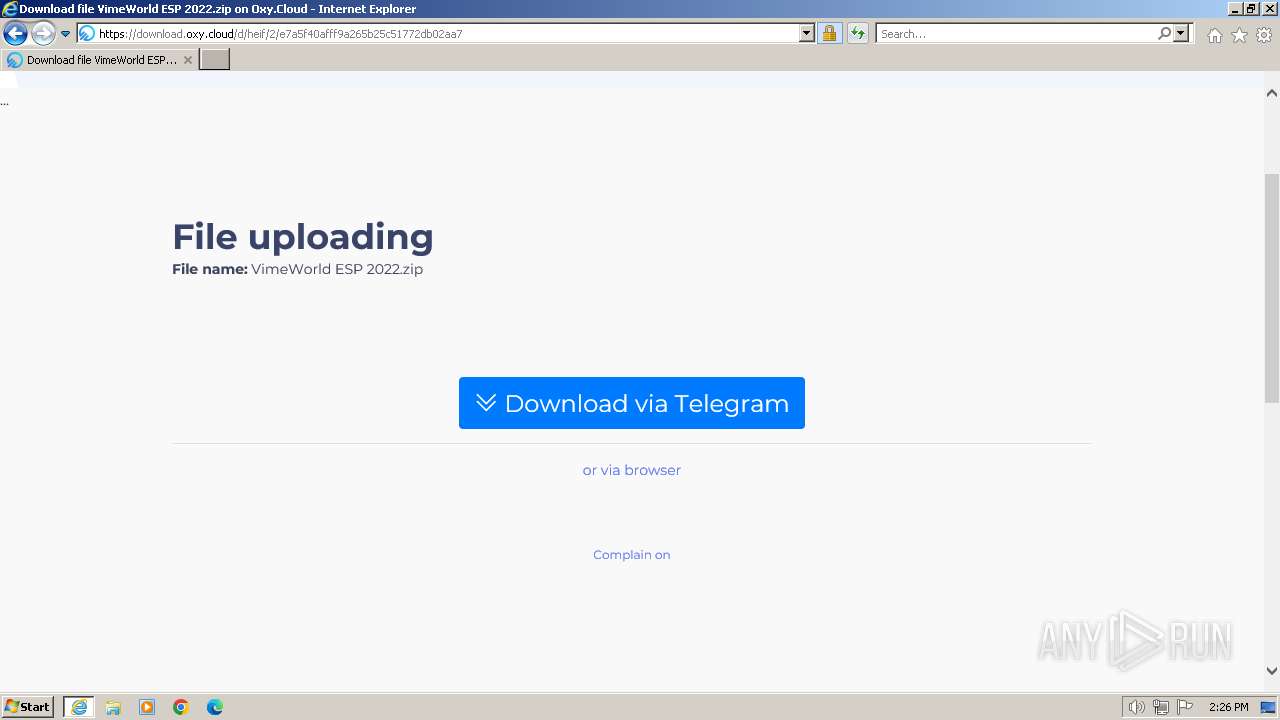Click the 2:26 PM clock

(1228, 707)
